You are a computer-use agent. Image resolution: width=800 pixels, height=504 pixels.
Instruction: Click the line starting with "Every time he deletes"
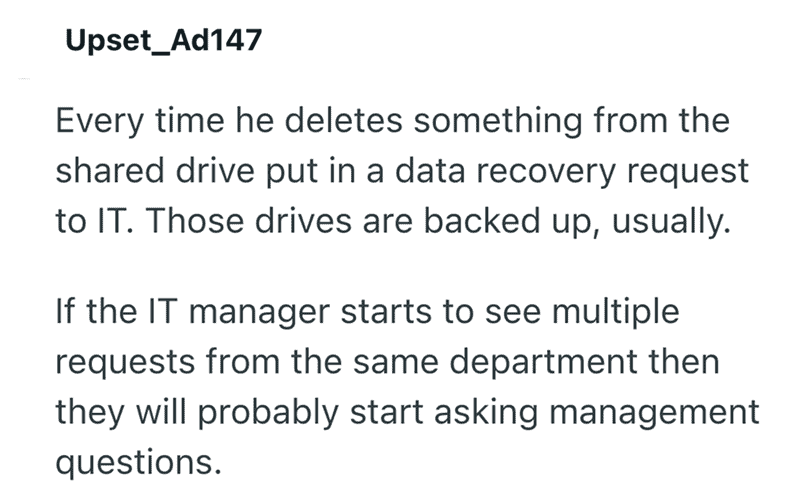[x=393, y=122]
